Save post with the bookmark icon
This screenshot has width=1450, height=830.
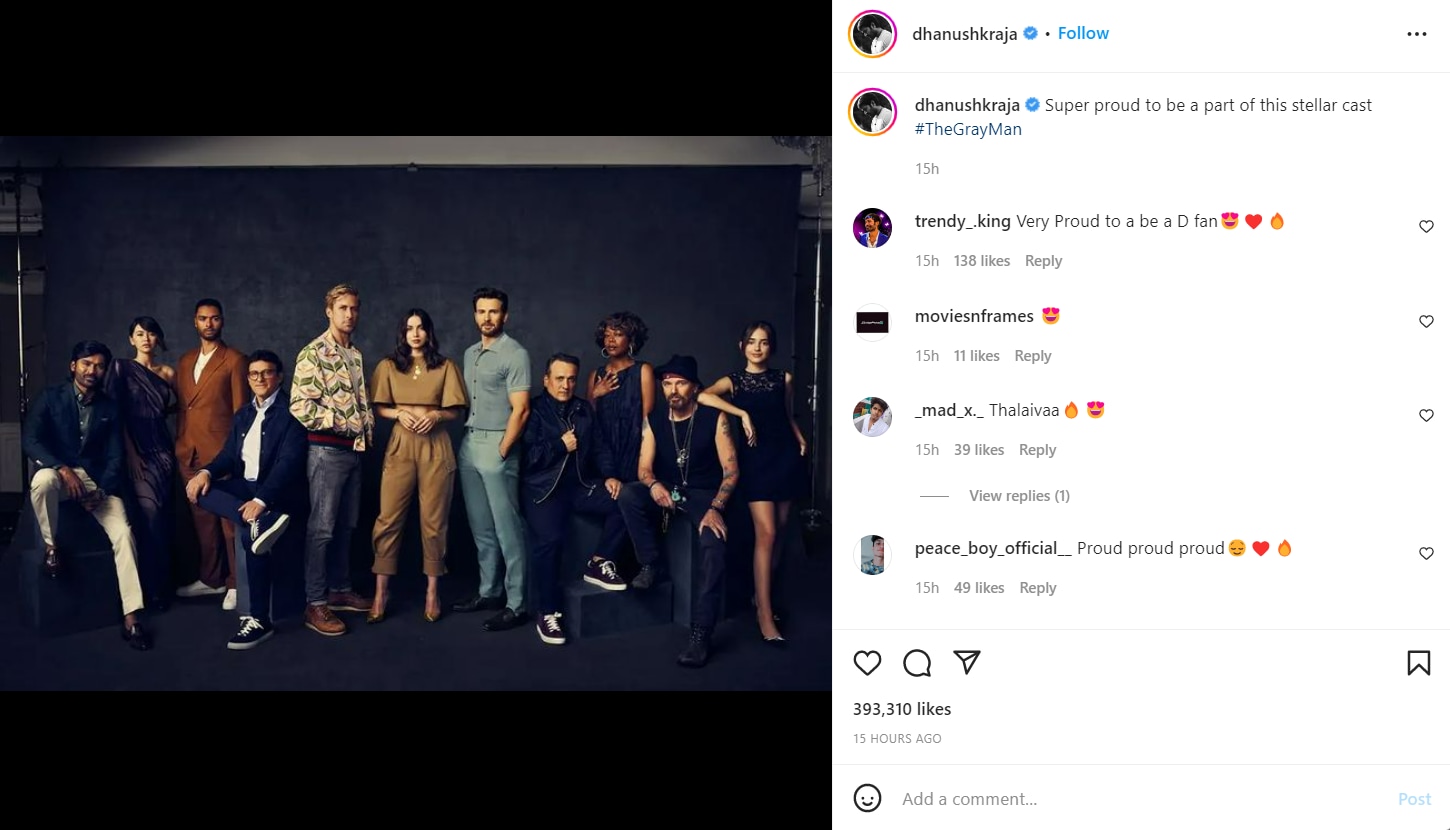click(x=1418, y=663)
